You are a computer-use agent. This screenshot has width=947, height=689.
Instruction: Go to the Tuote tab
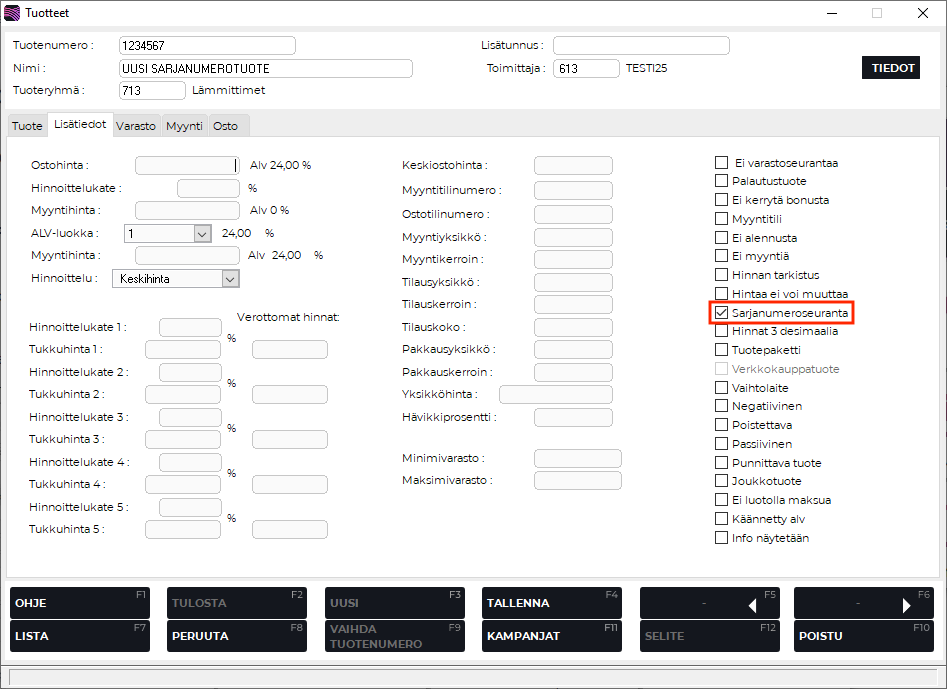(x=27, y=126)
